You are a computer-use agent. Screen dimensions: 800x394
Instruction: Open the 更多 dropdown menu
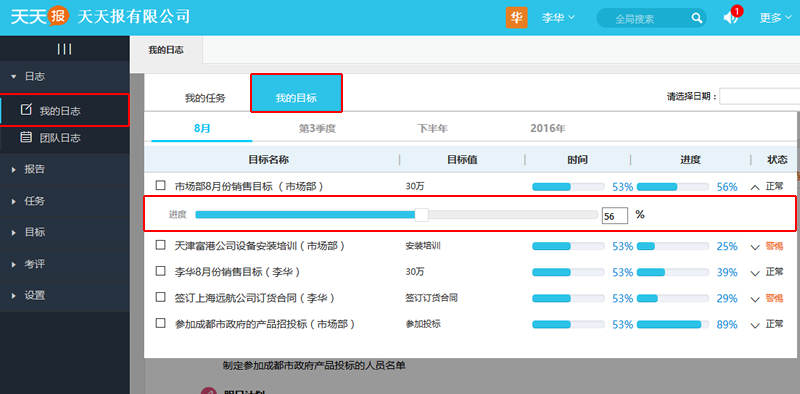click(775, 18)
